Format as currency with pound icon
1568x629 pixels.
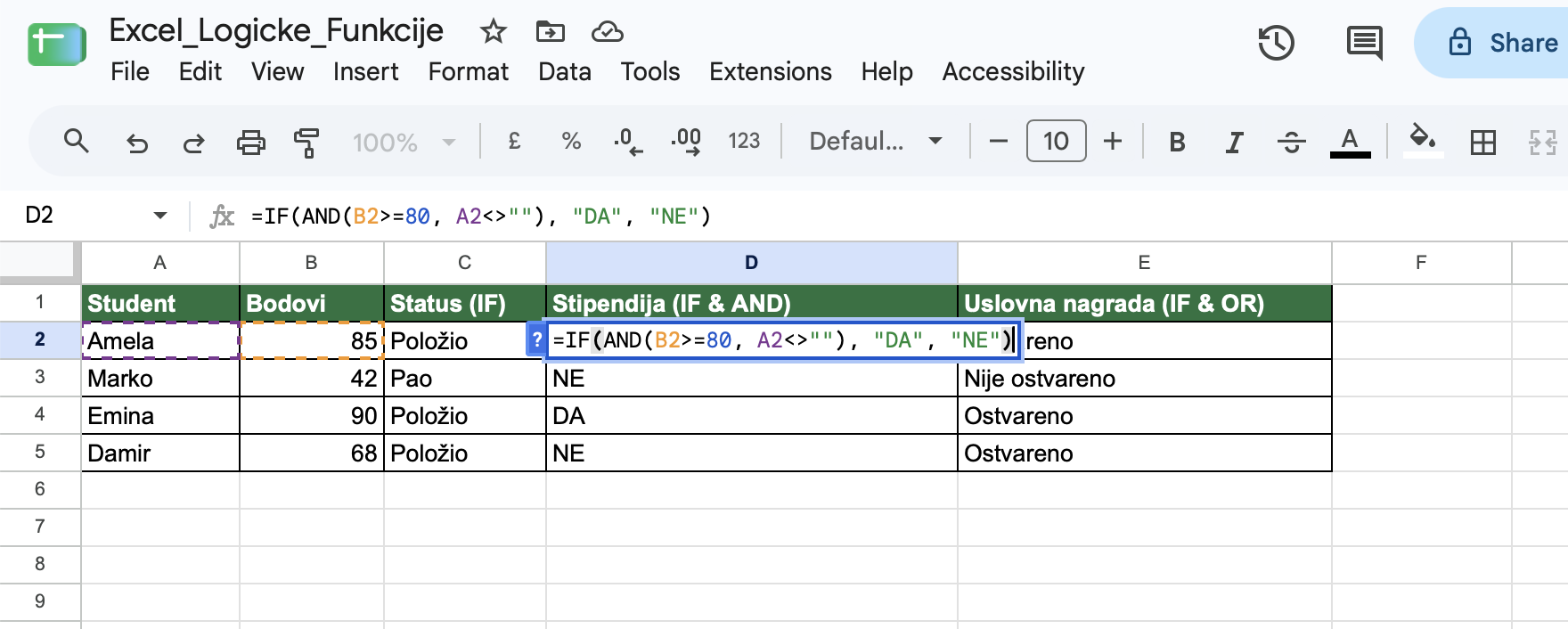[514, 141]
